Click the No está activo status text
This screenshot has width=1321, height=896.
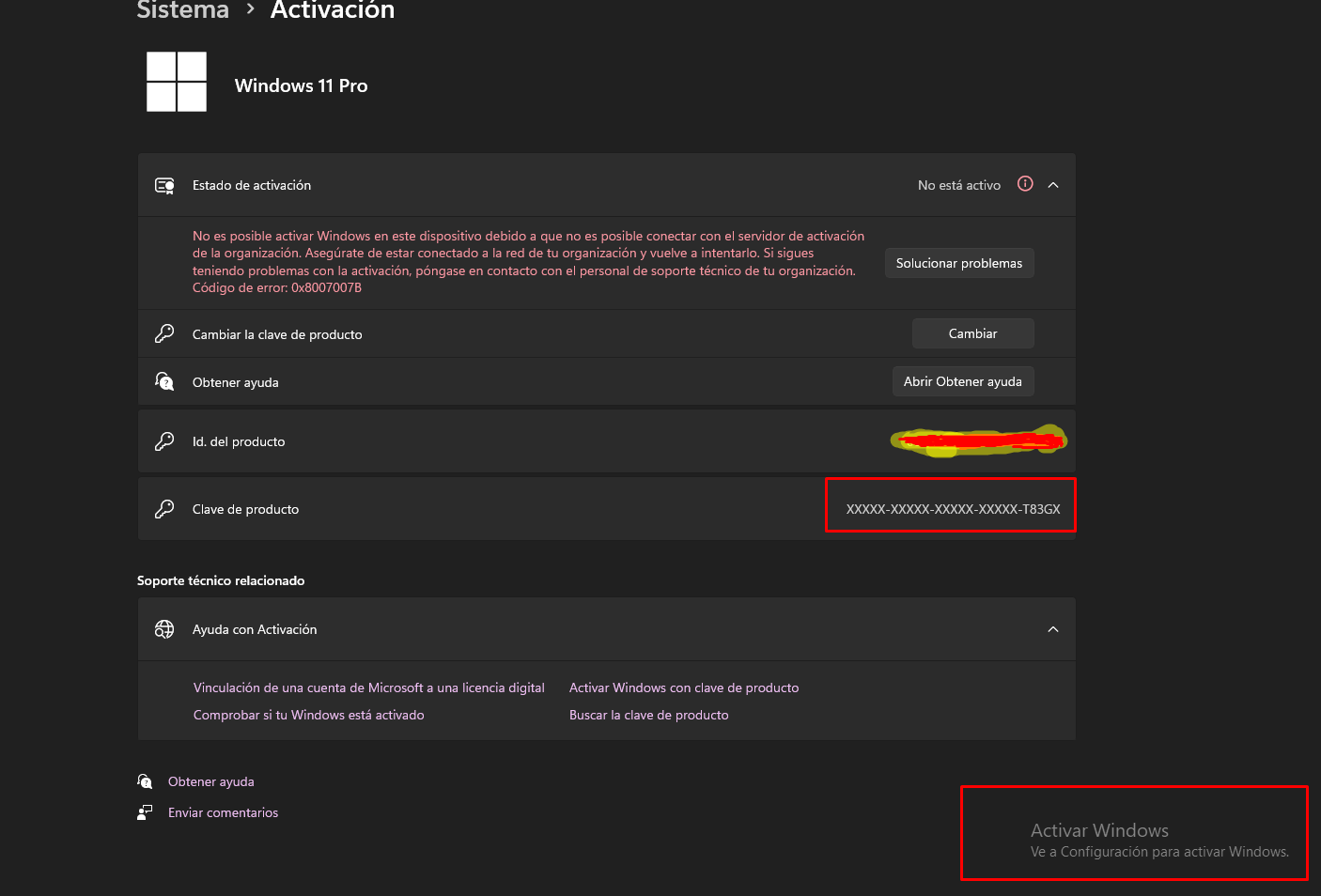click(959, 185)
